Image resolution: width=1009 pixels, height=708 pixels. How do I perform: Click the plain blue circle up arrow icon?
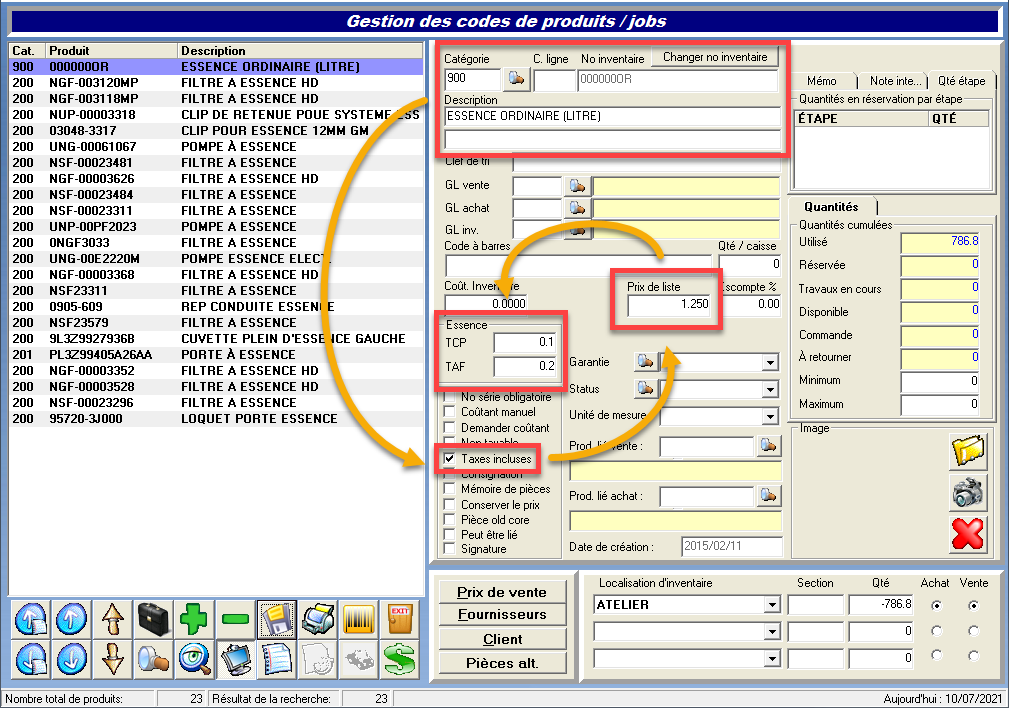71,619
